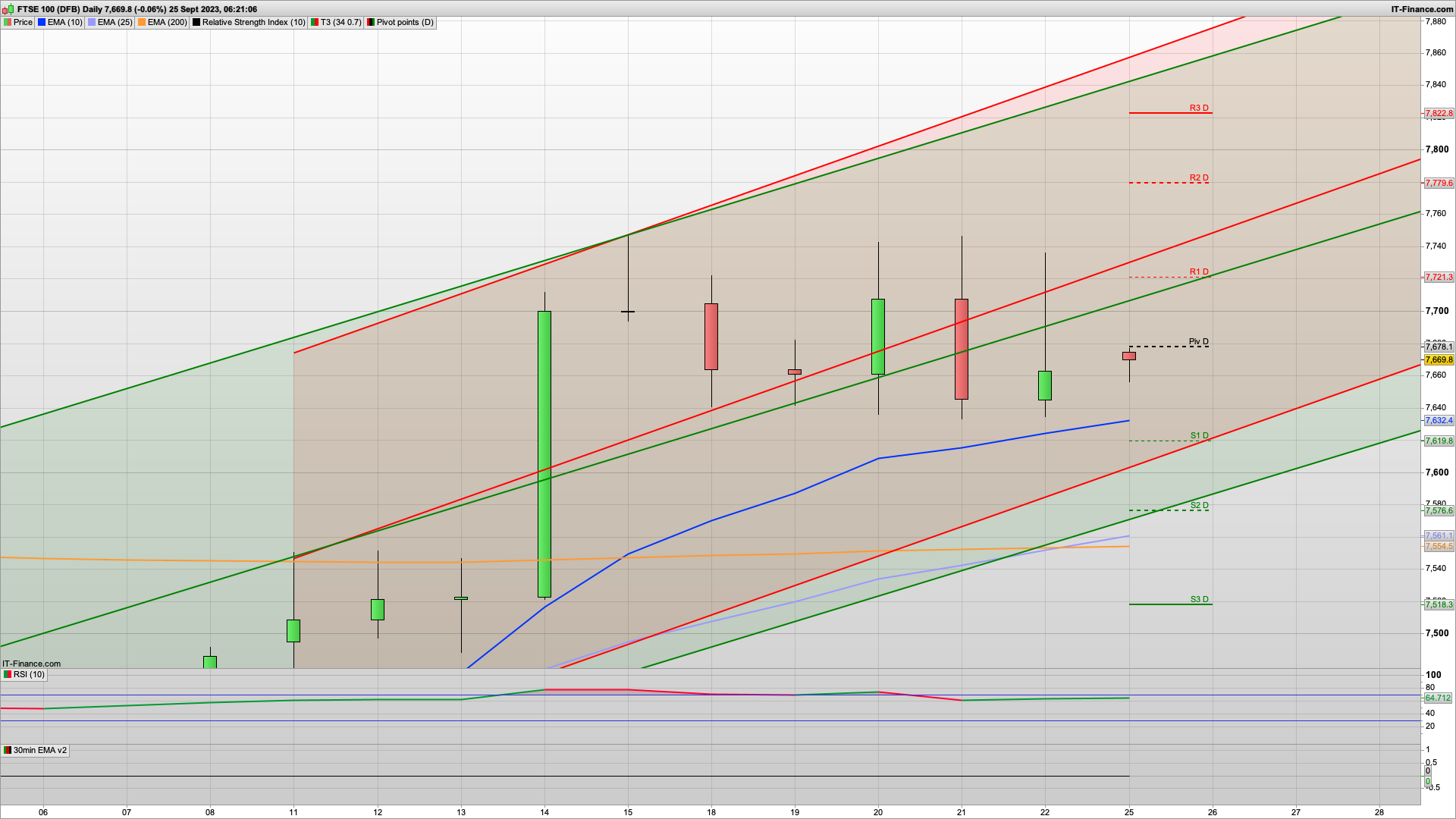Screen dimensions: 1456x819
Task: Open the Pivot points (D) legend item
Action: (x=400, y=22)
